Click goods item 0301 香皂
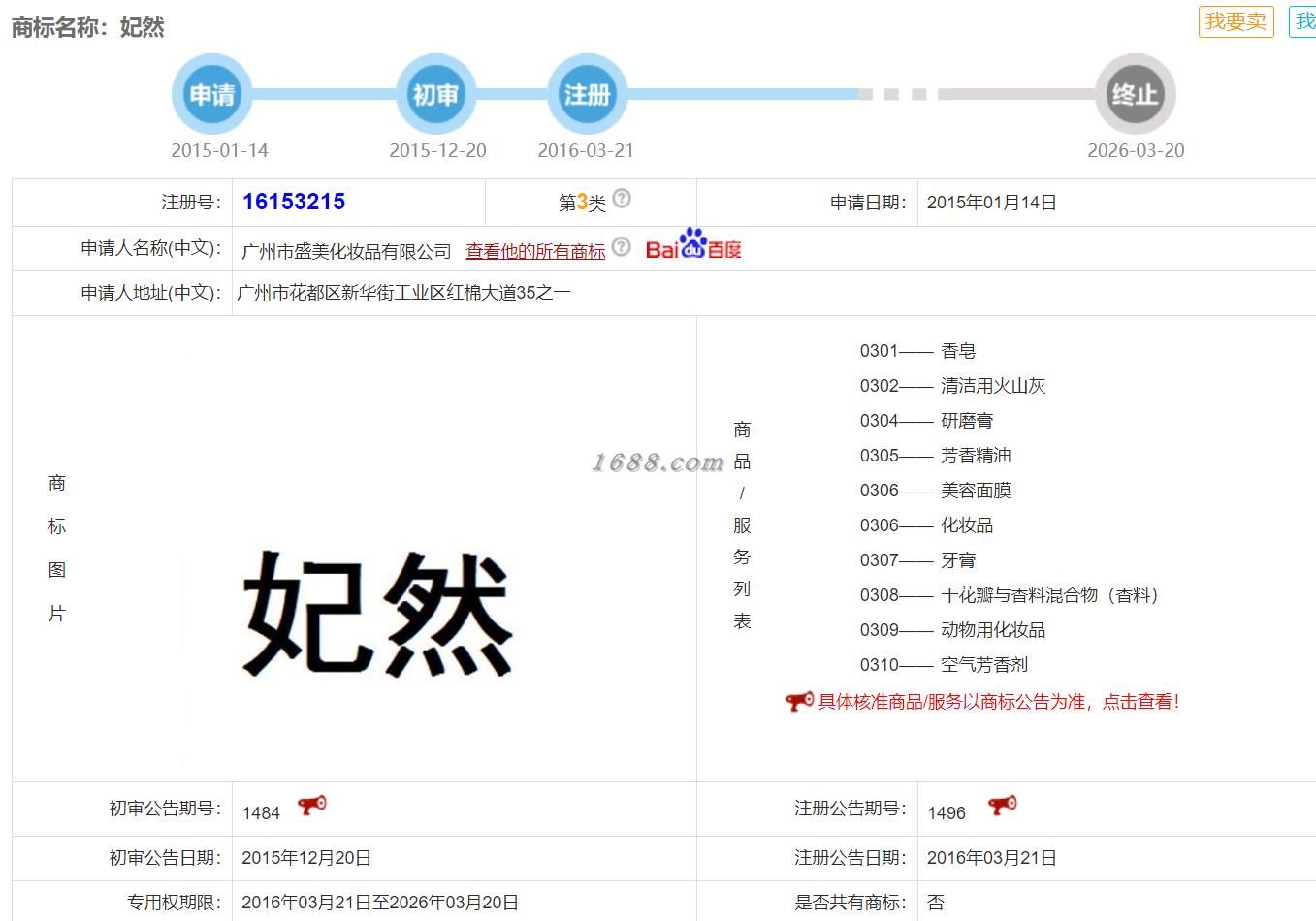The width and height of the screenshot is (1316, 921). click(x=917, y=351)
